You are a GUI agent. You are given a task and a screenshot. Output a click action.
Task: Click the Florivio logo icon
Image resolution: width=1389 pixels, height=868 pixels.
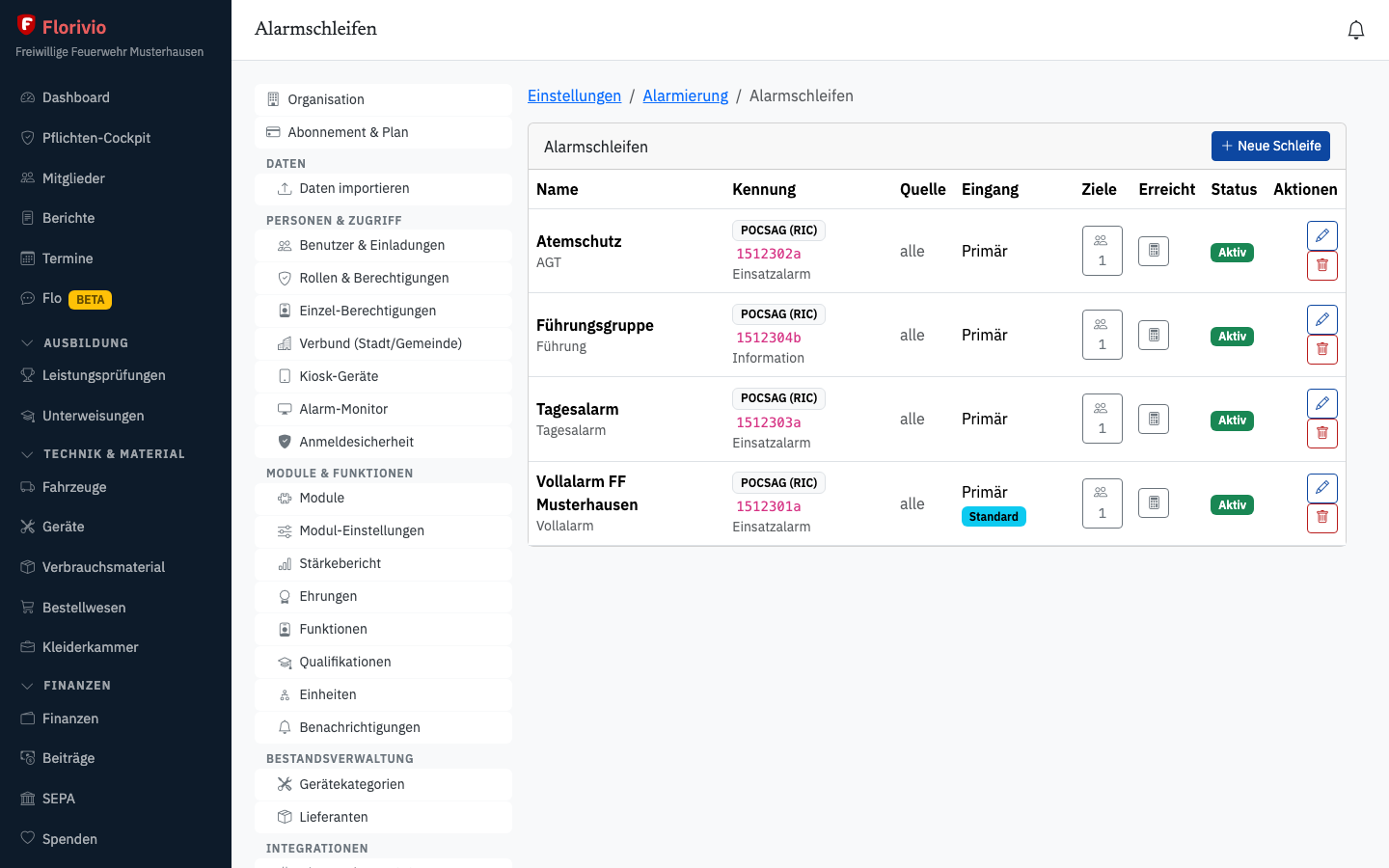(26, 25)
